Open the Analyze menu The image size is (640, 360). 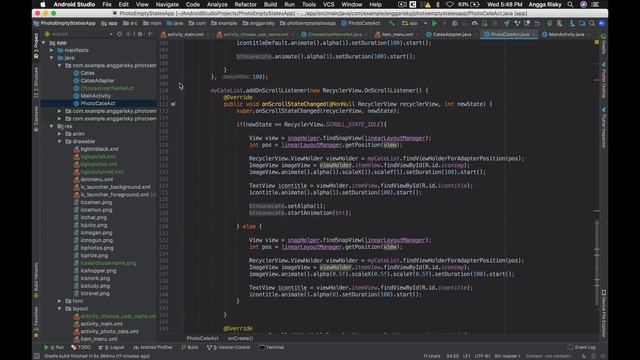217,4
